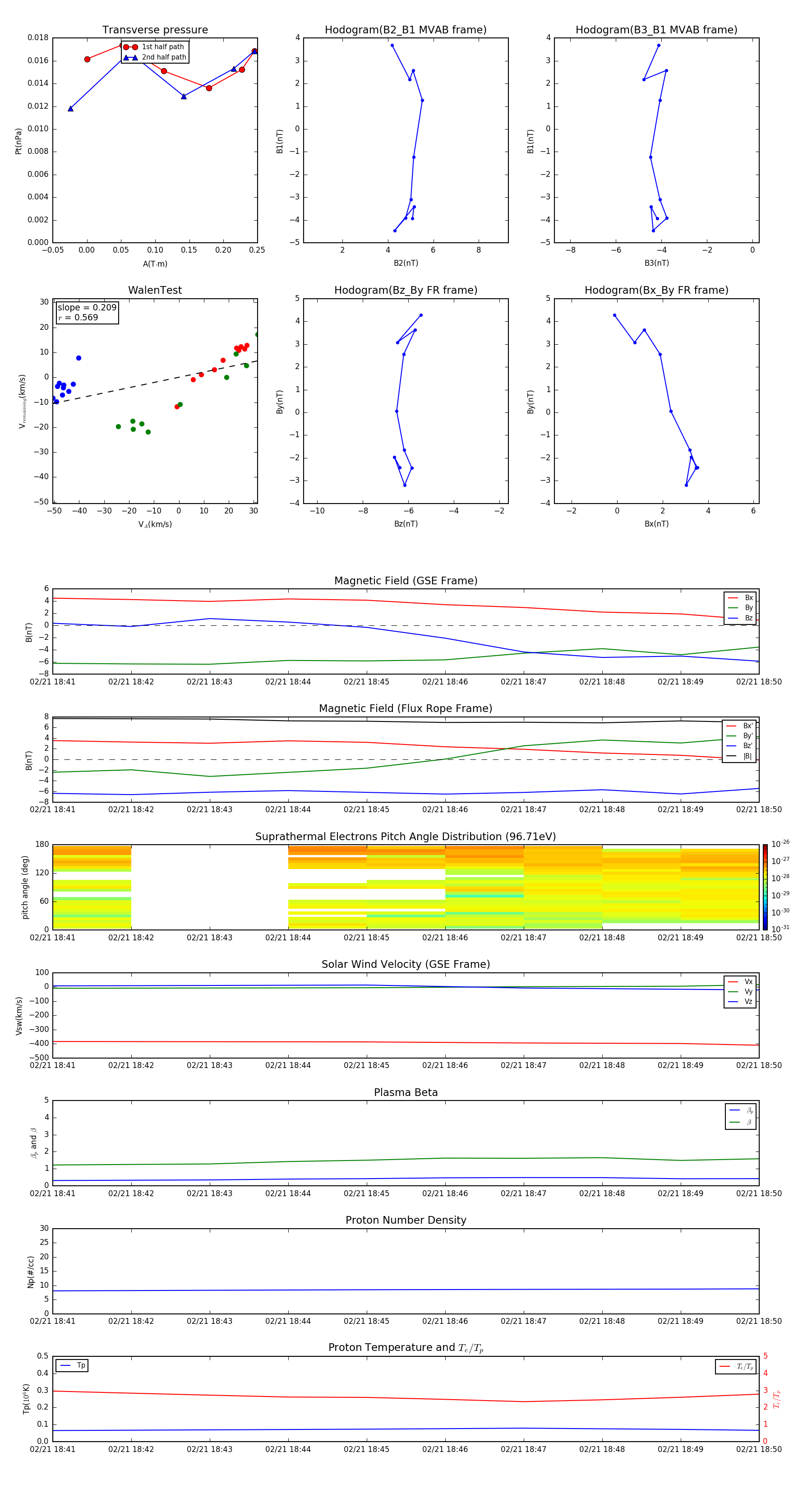Click the "Hodogram(Bx_By FR frame)" title
The height and width of the screenshot is (1489, 812).
[656, 290]
